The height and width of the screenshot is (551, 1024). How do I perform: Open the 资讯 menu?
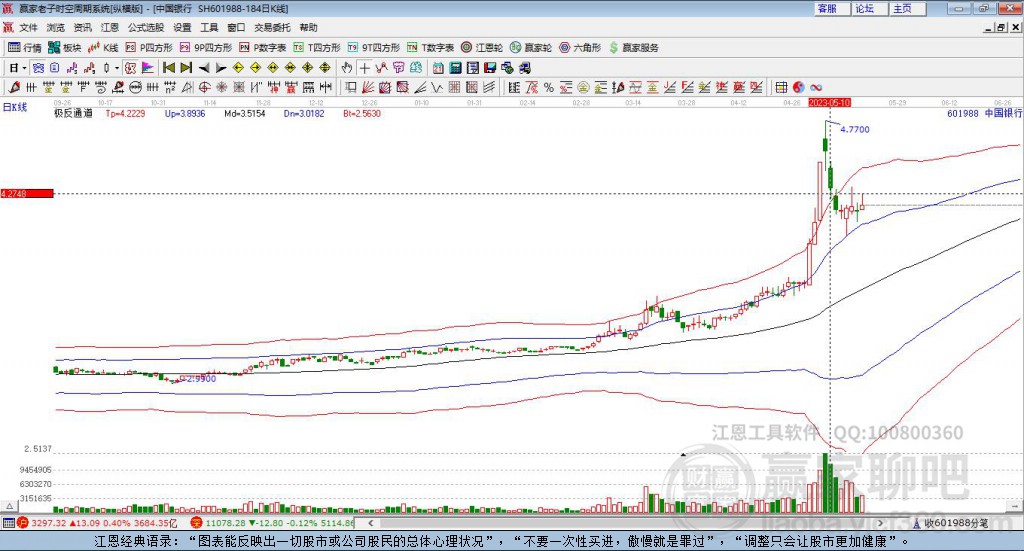coord(82,27)
